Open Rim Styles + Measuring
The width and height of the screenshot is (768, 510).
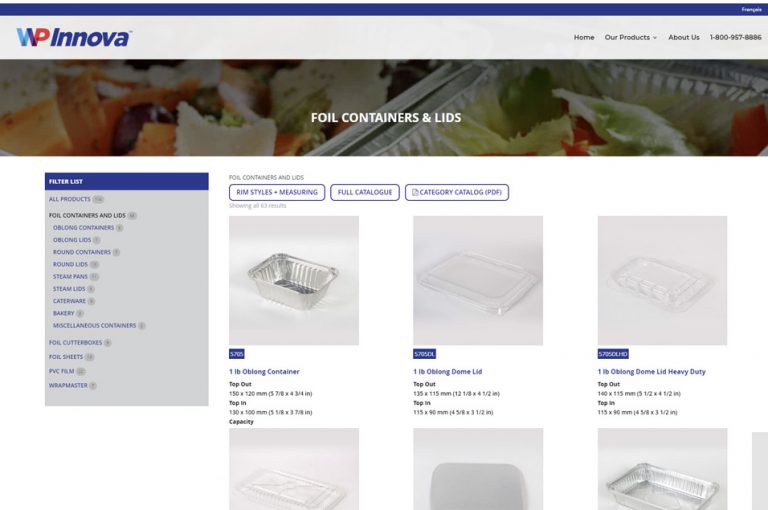pyautogui.click(x=277, y=193)
